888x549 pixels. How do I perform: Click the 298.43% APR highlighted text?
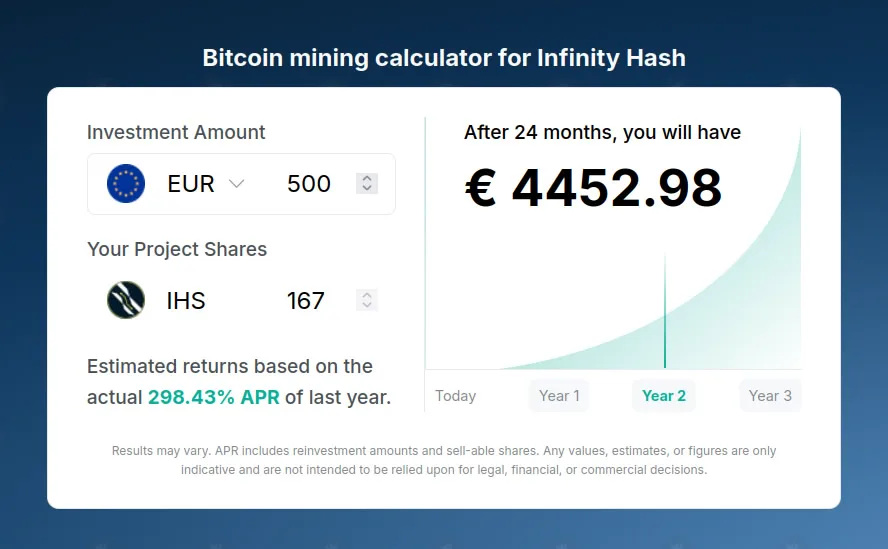(x=214, y=397)
